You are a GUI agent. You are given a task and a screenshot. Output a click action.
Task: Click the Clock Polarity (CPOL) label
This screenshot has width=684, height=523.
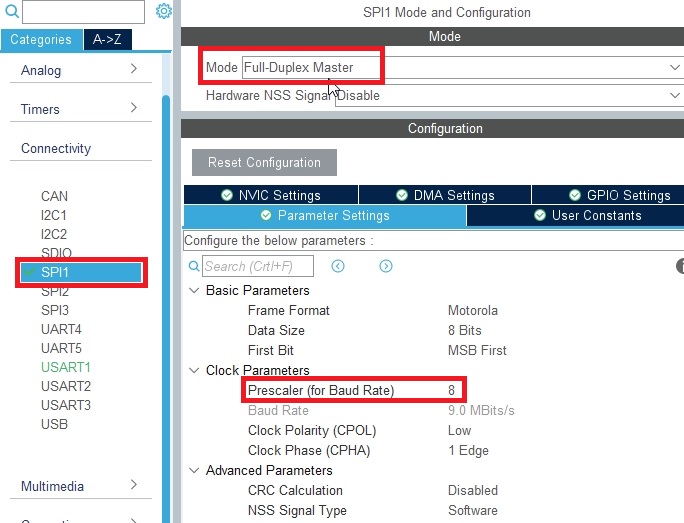point(312,431)
